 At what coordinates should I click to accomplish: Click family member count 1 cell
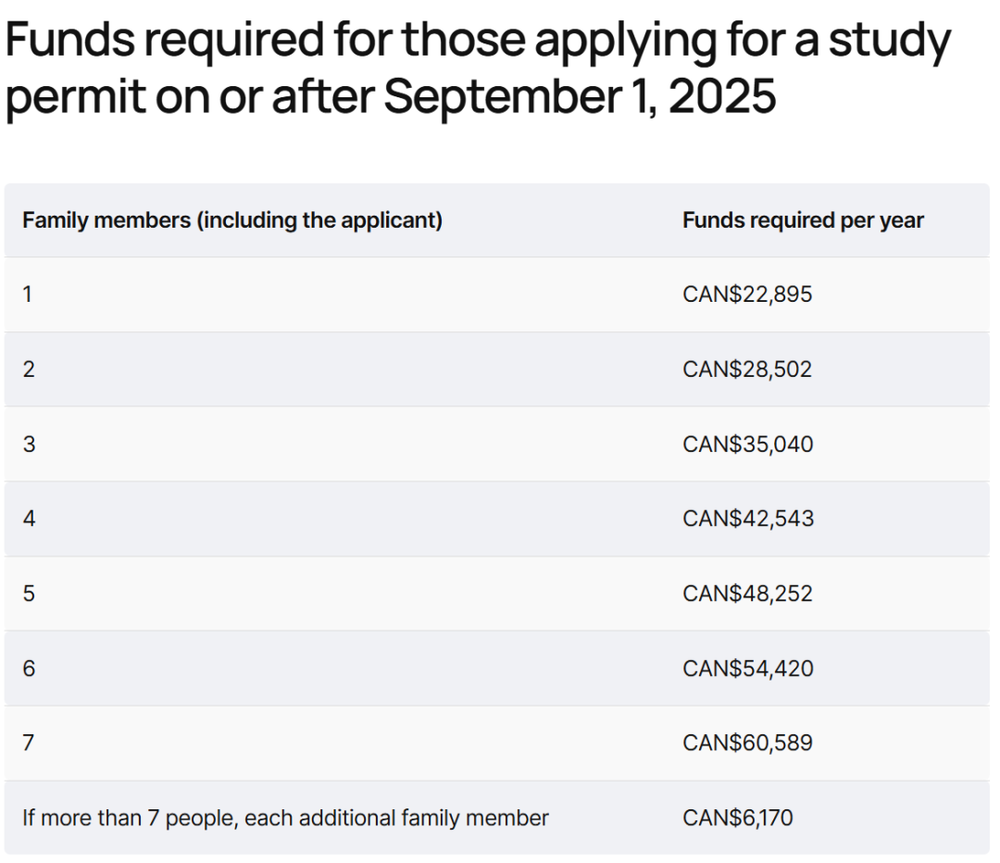coord(29,295)
